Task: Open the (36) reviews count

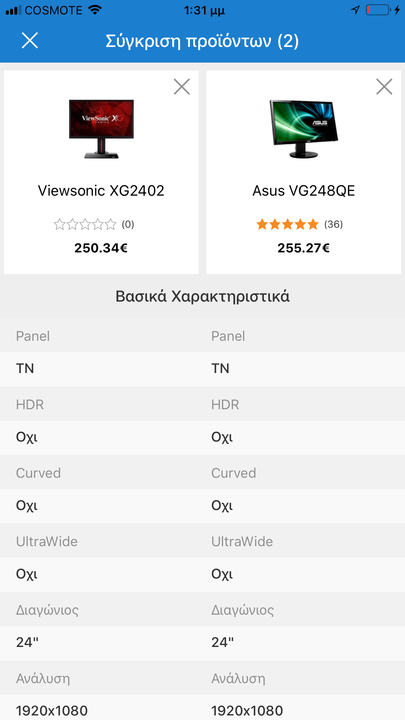Action: click(333, 224)
